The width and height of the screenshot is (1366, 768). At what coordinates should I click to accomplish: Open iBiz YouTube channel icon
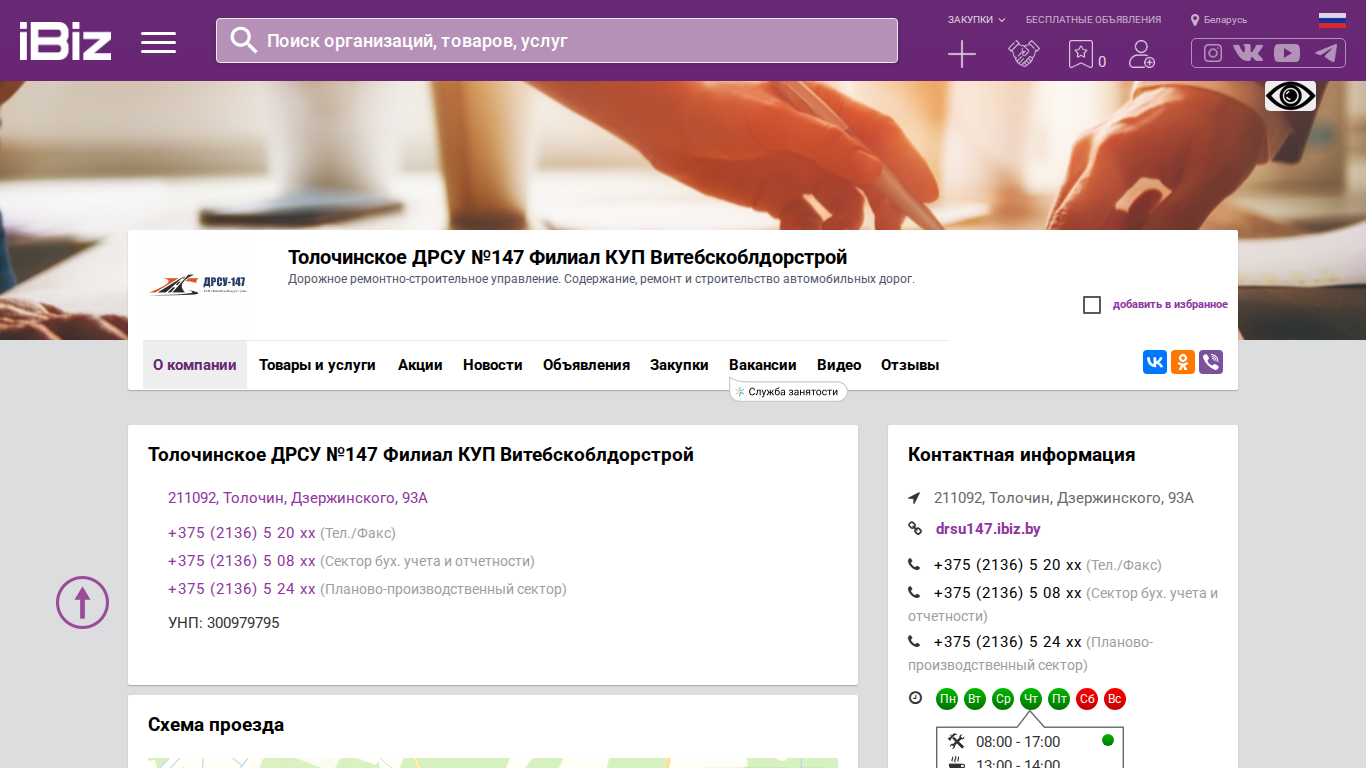pyautogui.click(x=1287, y=54)
